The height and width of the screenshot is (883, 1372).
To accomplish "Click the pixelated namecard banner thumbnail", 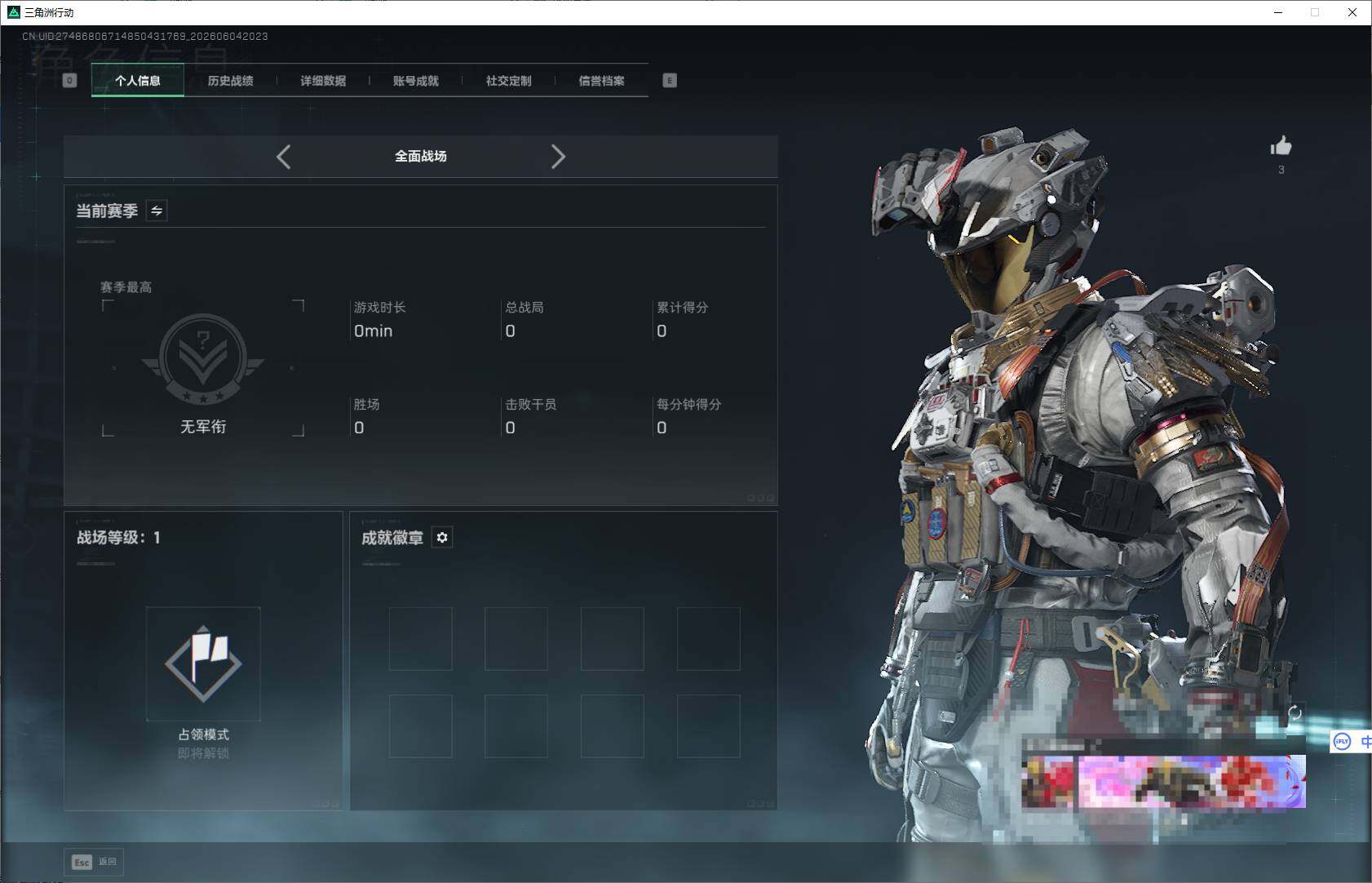I will 1164,781.
